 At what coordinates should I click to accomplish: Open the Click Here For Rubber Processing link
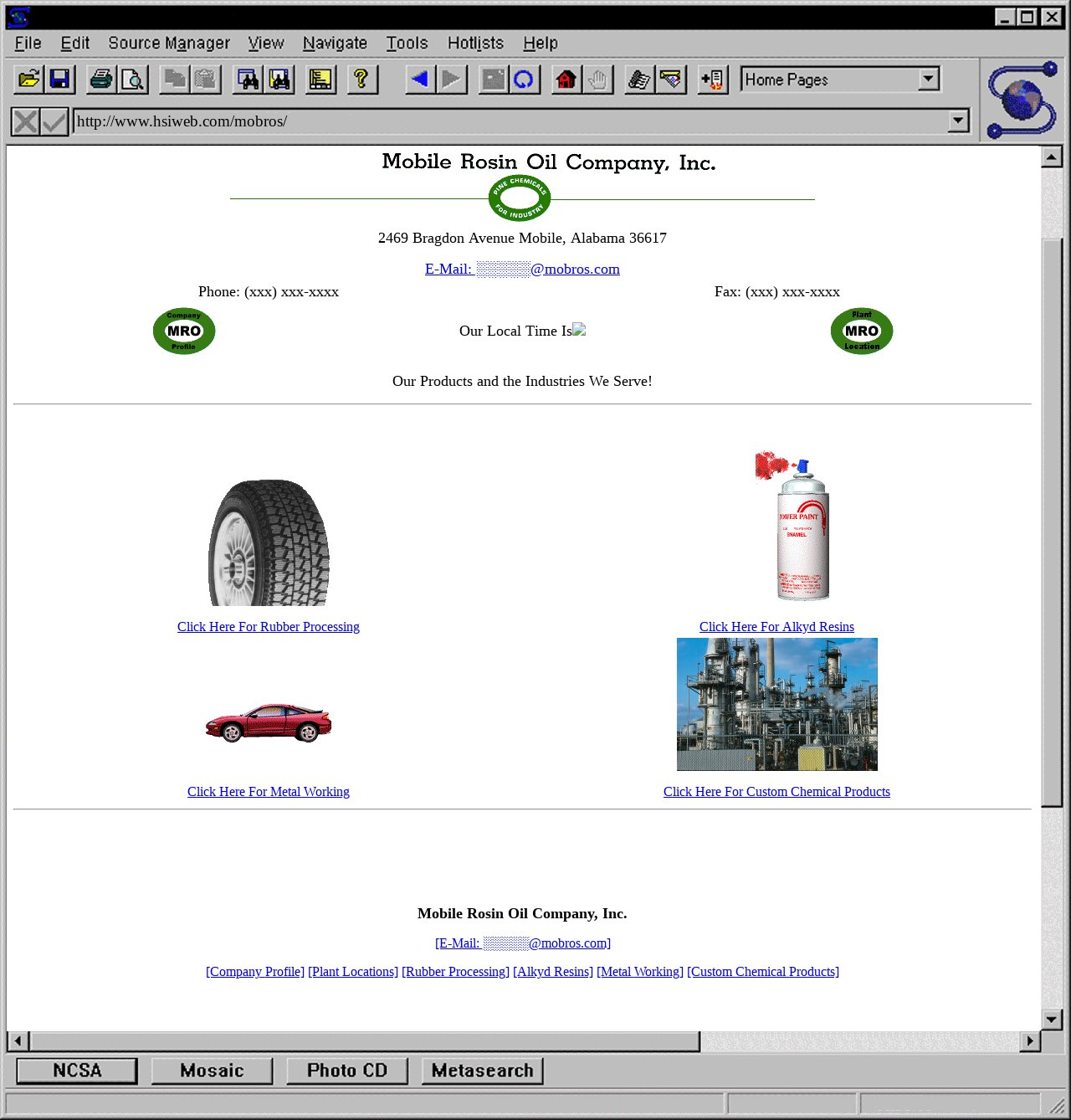[268, 627]
